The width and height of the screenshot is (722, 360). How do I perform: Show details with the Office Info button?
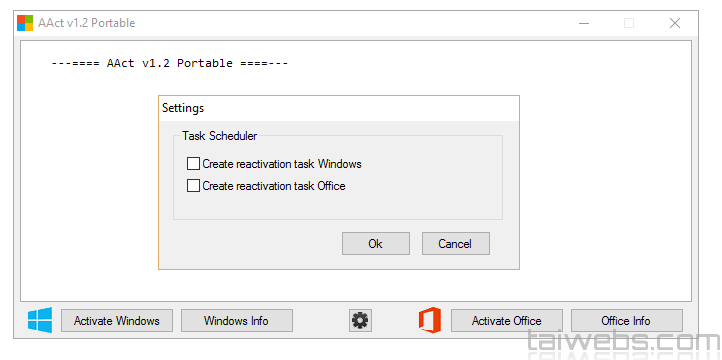tap(627, 320)
